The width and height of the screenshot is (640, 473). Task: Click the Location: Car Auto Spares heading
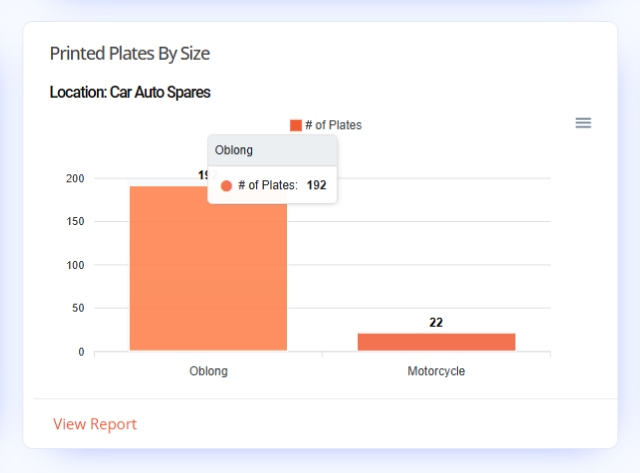[x=130, y=92]
